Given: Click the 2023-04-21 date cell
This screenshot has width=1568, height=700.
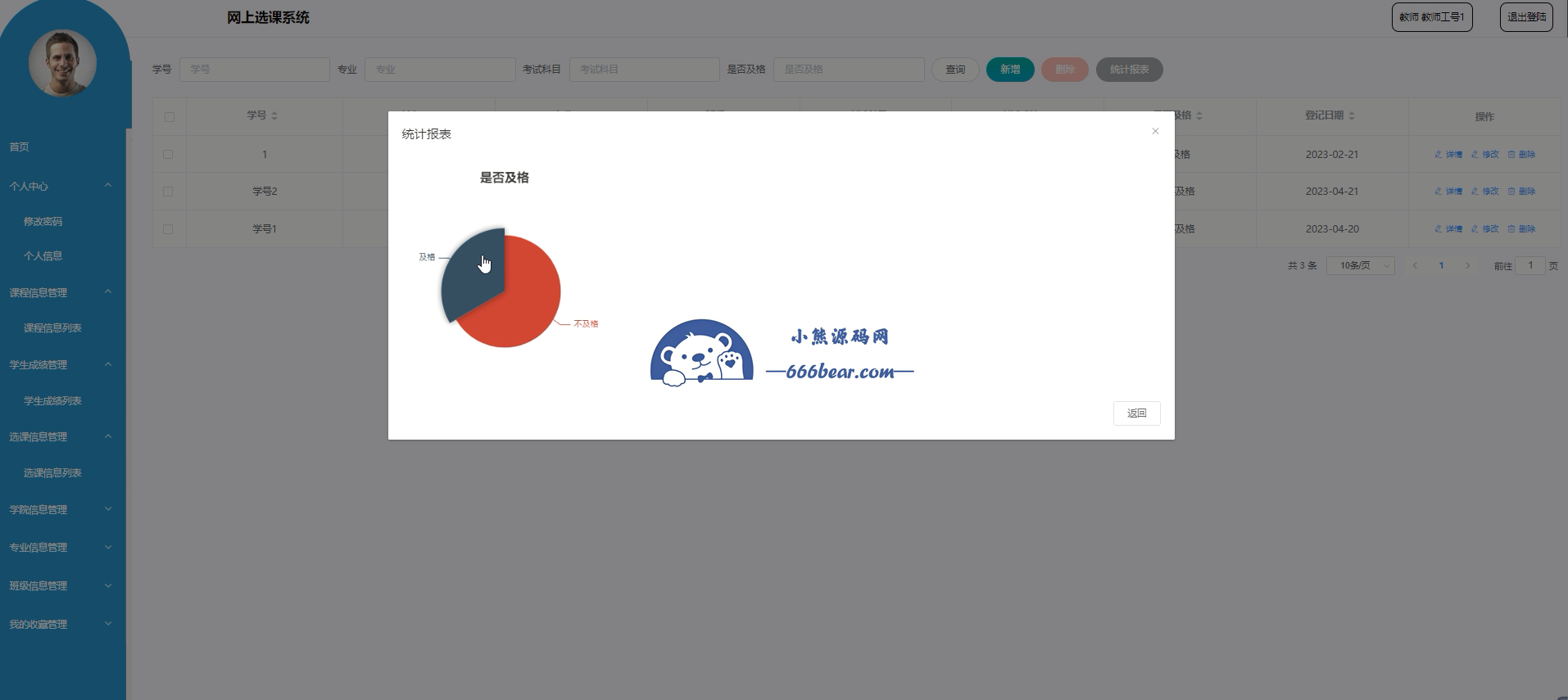Looking at the screenshot, I should (x=1332, y=192).
